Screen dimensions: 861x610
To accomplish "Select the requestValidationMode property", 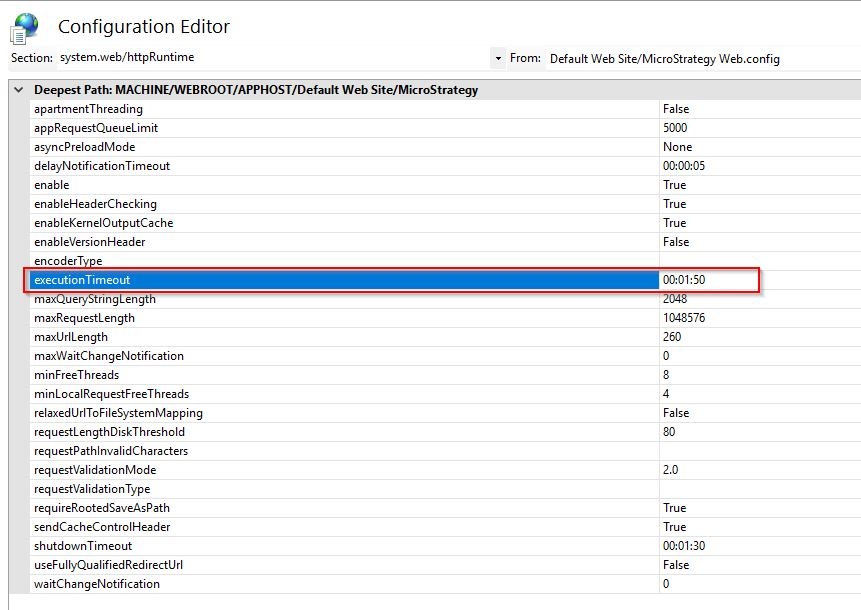I will click(x=95, y=470).
